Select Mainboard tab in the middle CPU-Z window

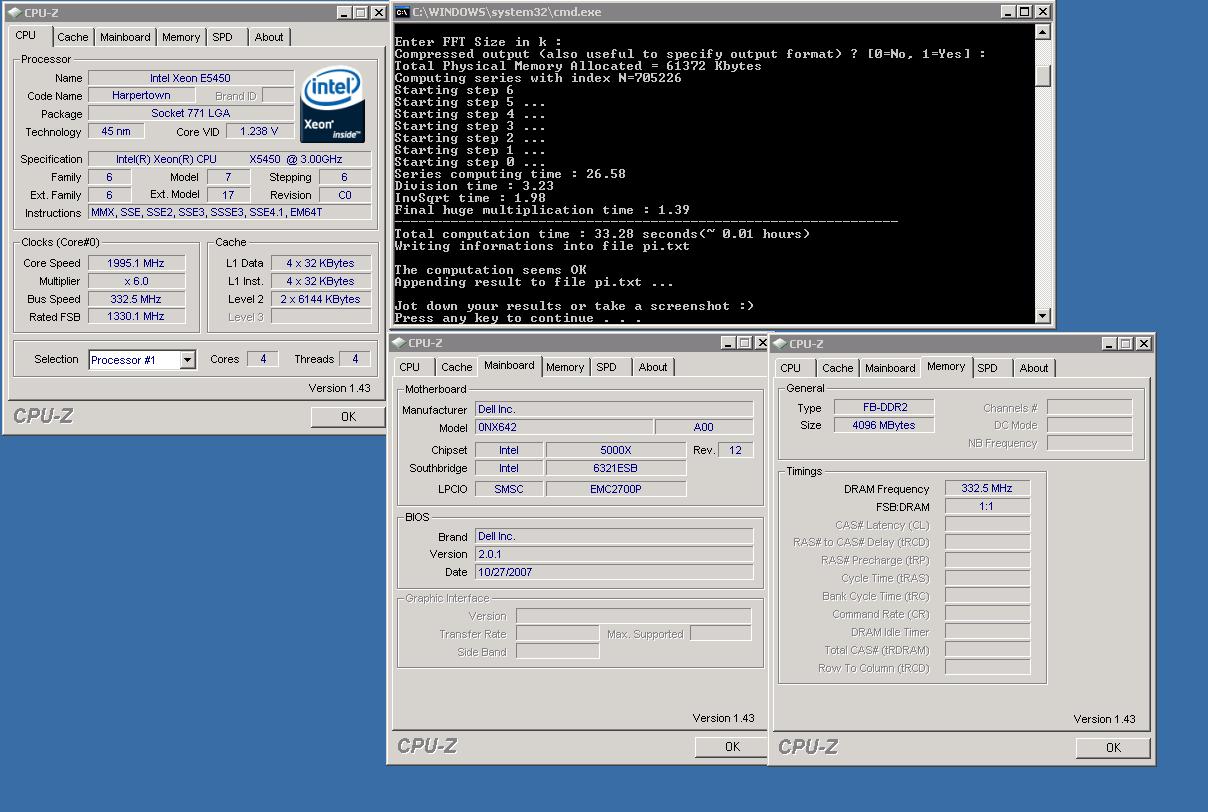click(x=510, y=365)
